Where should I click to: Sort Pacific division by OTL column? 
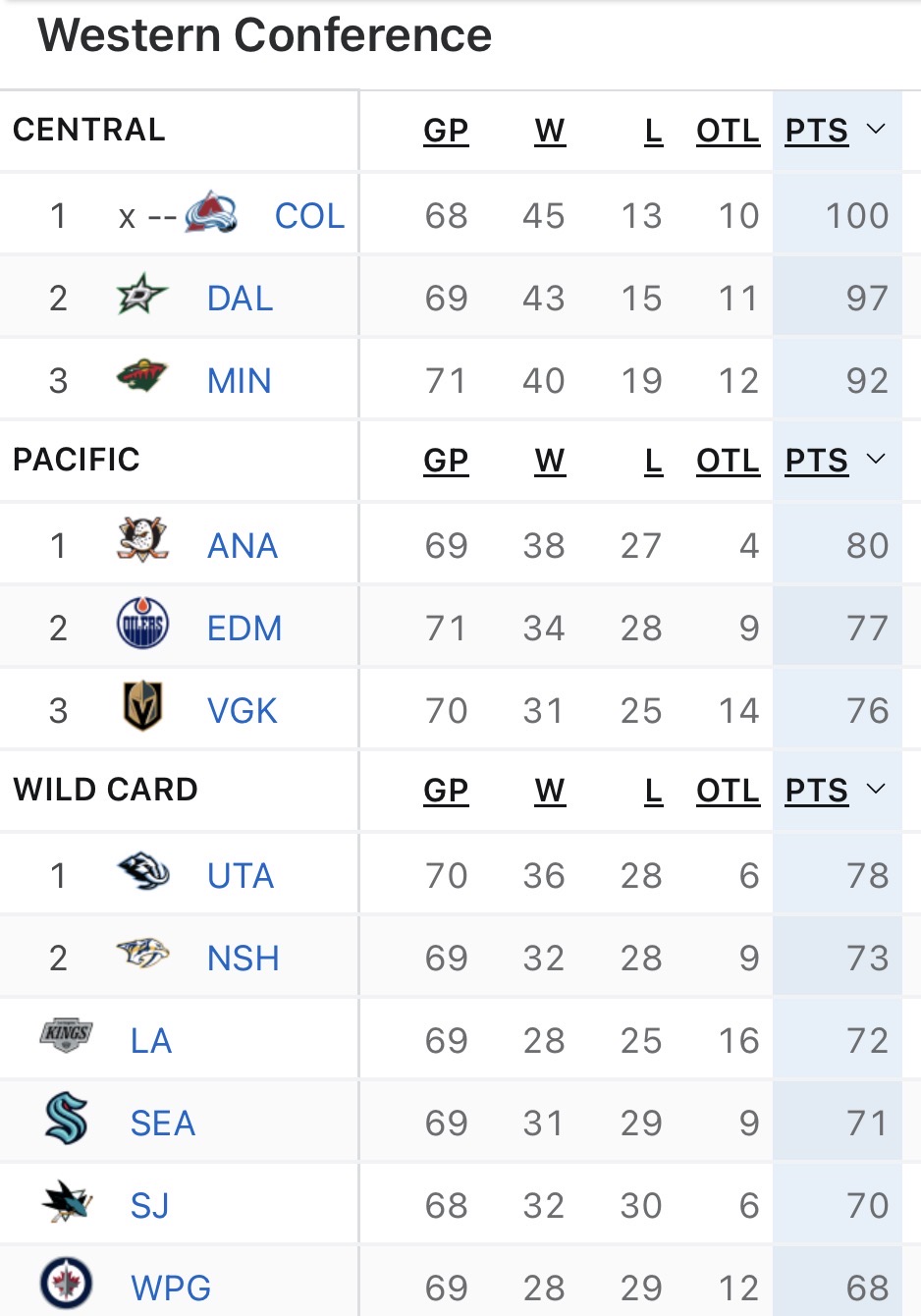click(728, 461)
